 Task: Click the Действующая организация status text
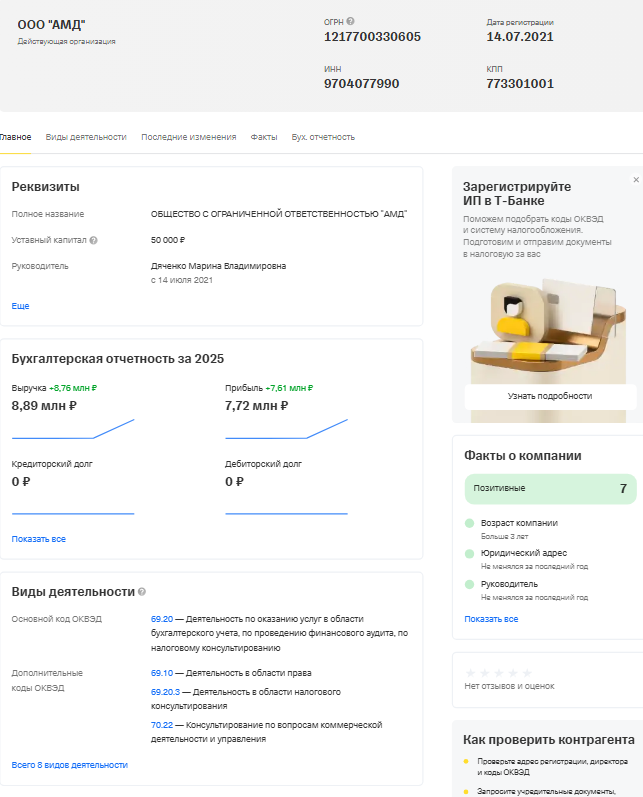click(67, 42)
